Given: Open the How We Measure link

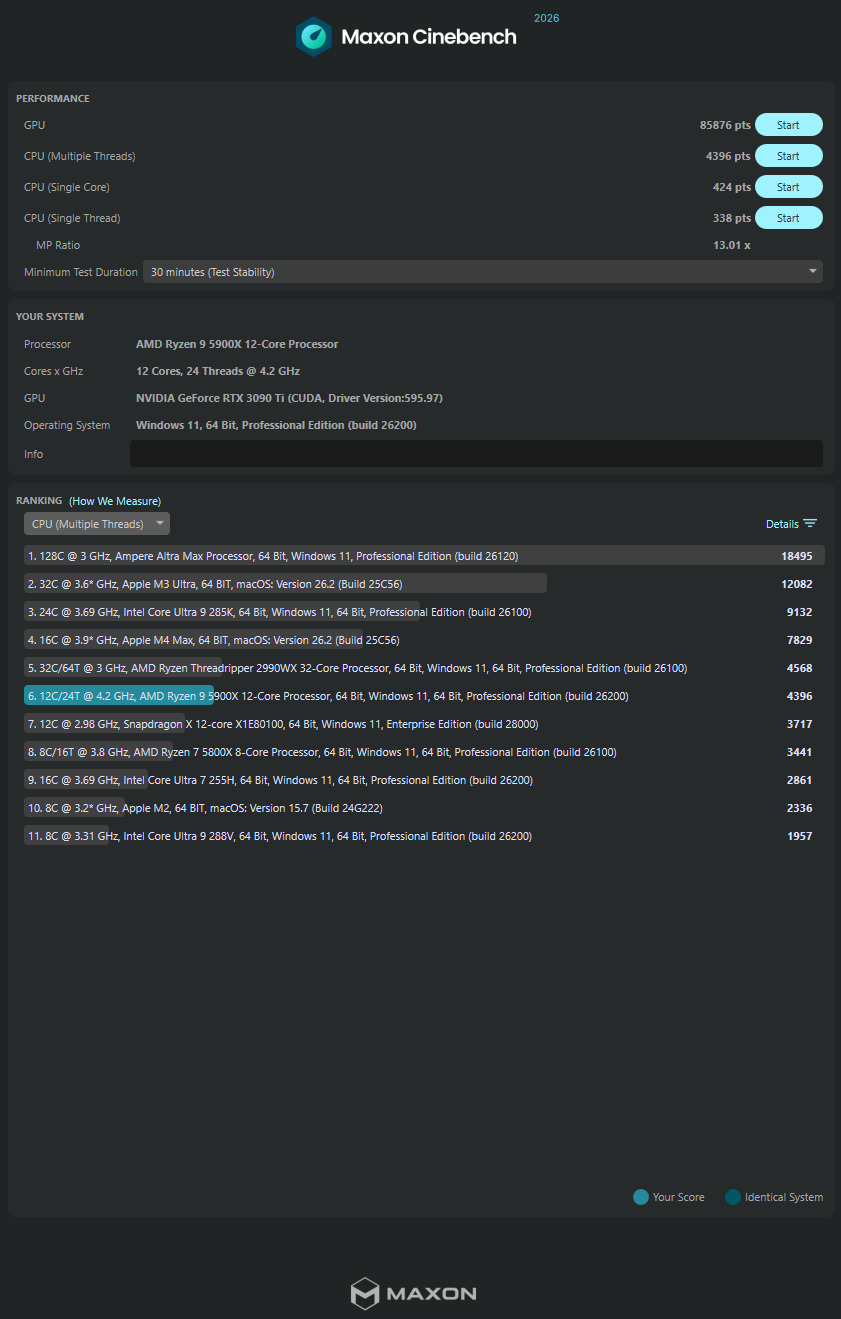Looking at the screenshot, I should click(115, 501).
